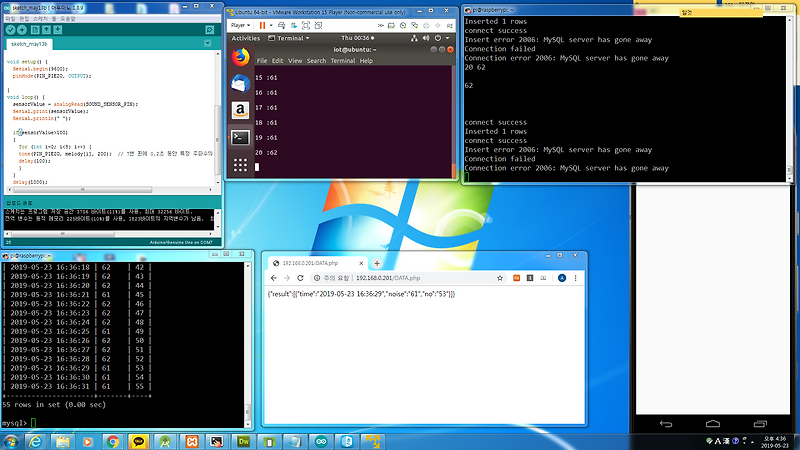The image size is (800, 450).
Task: Tap the Android recent apps button
Action: 760,424
